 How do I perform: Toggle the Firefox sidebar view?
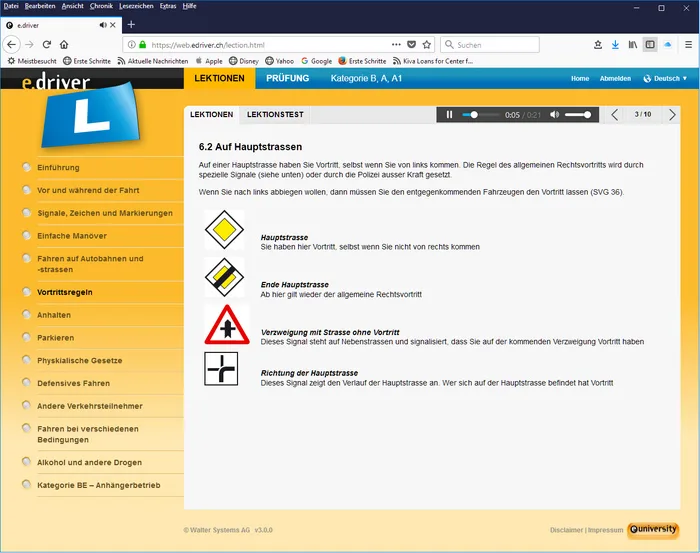[650, 44]
